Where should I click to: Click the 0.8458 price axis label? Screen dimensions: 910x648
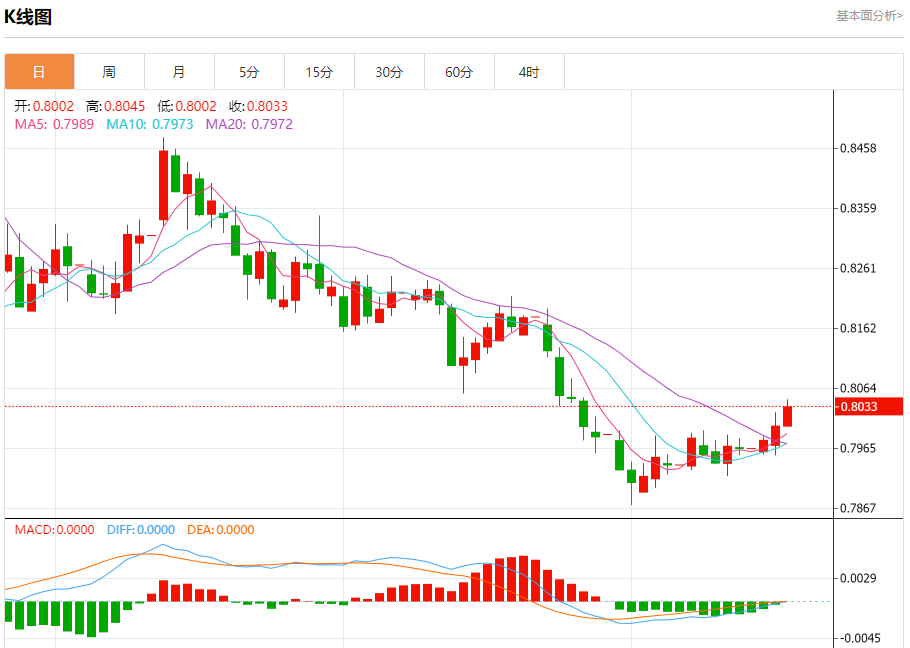[858, 149]
